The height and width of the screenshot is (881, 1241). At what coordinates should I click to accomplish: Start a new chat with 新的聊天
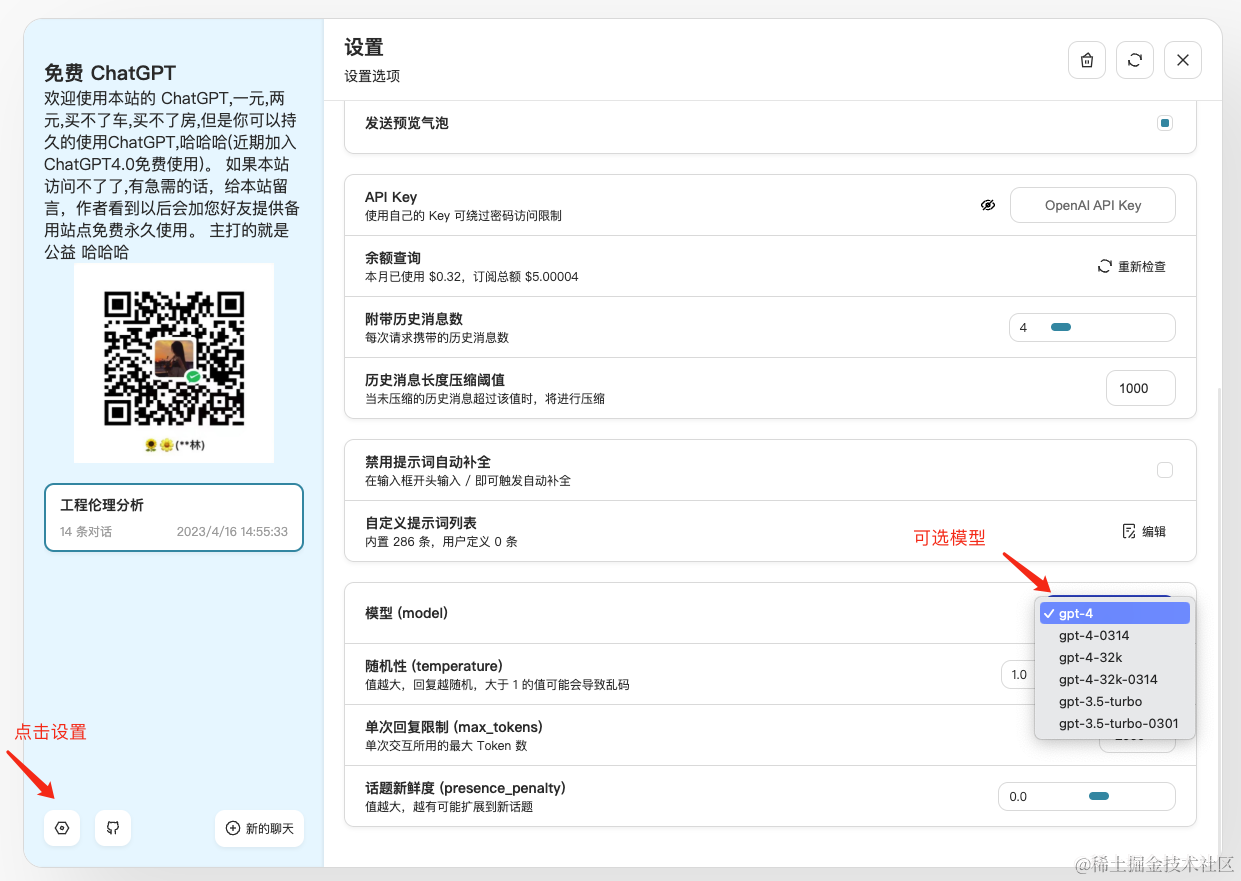260,828
